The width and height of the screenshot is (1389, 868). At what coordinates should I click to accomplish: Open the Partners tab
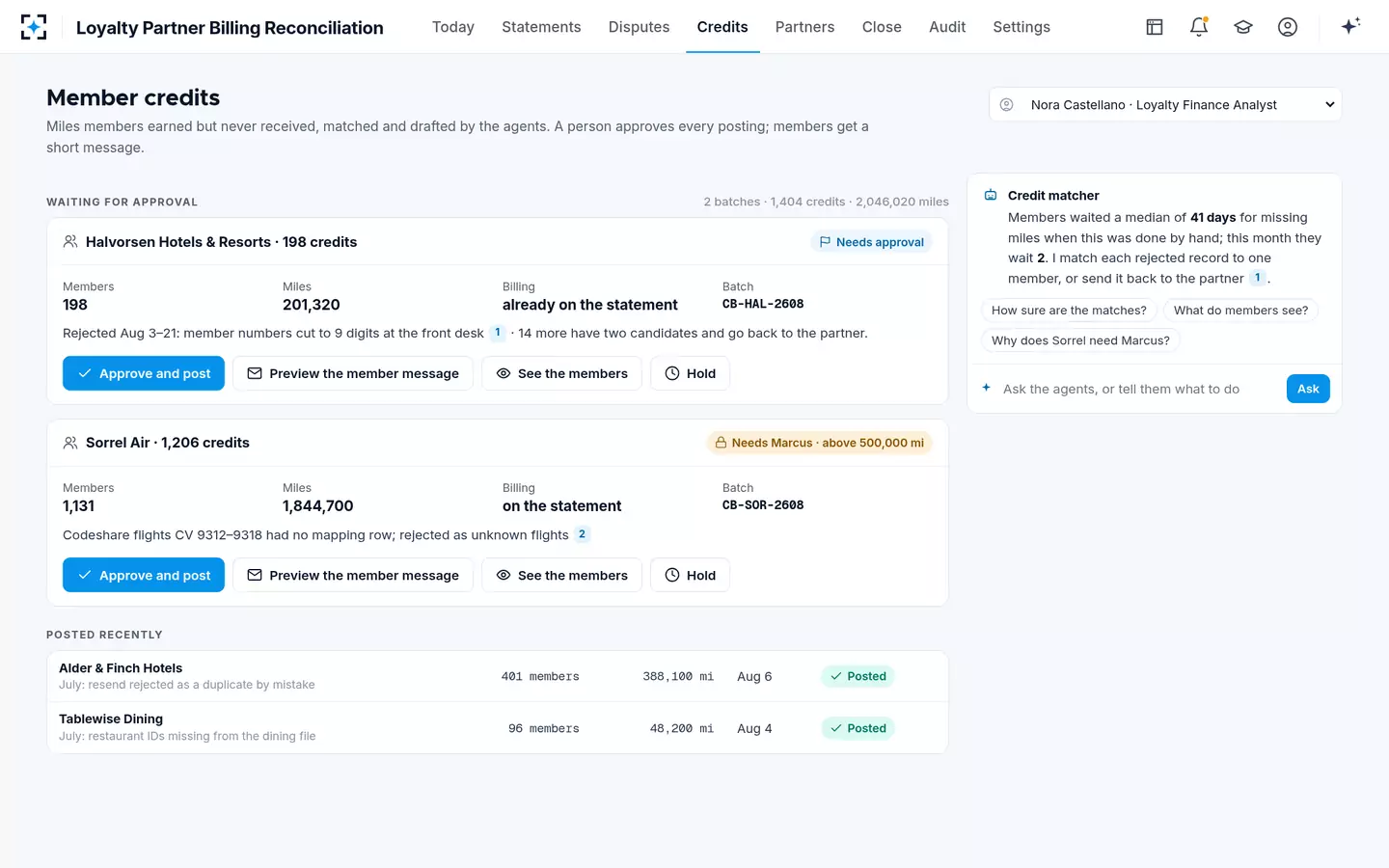(x=804, y=27)
